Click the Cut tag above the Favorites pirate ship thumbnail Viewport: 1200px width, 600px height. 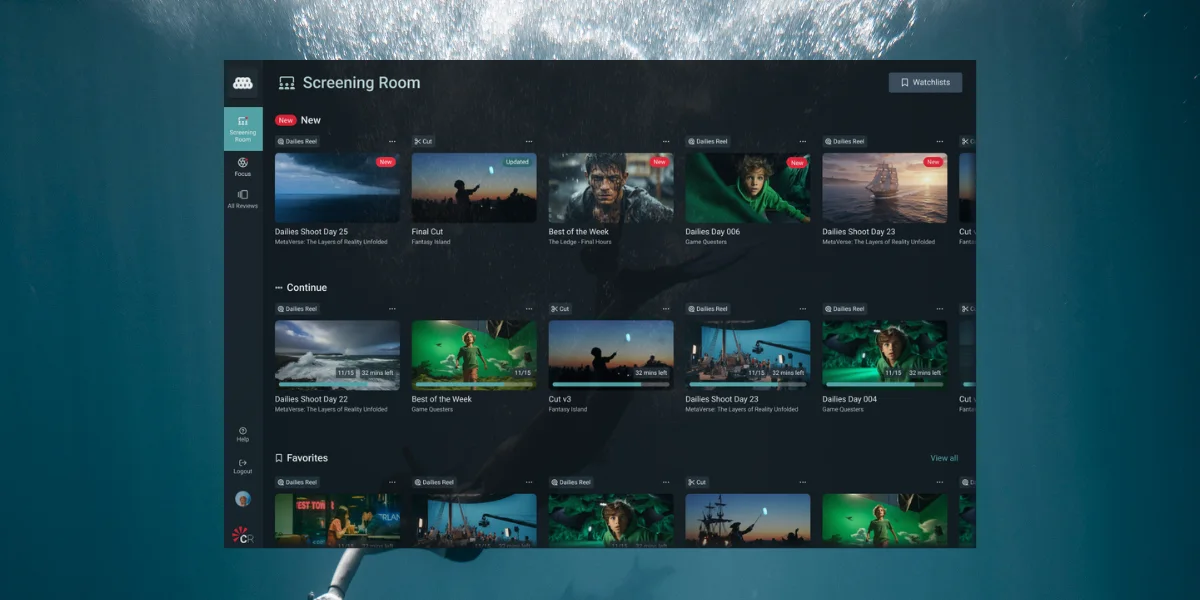coord(697,482)
